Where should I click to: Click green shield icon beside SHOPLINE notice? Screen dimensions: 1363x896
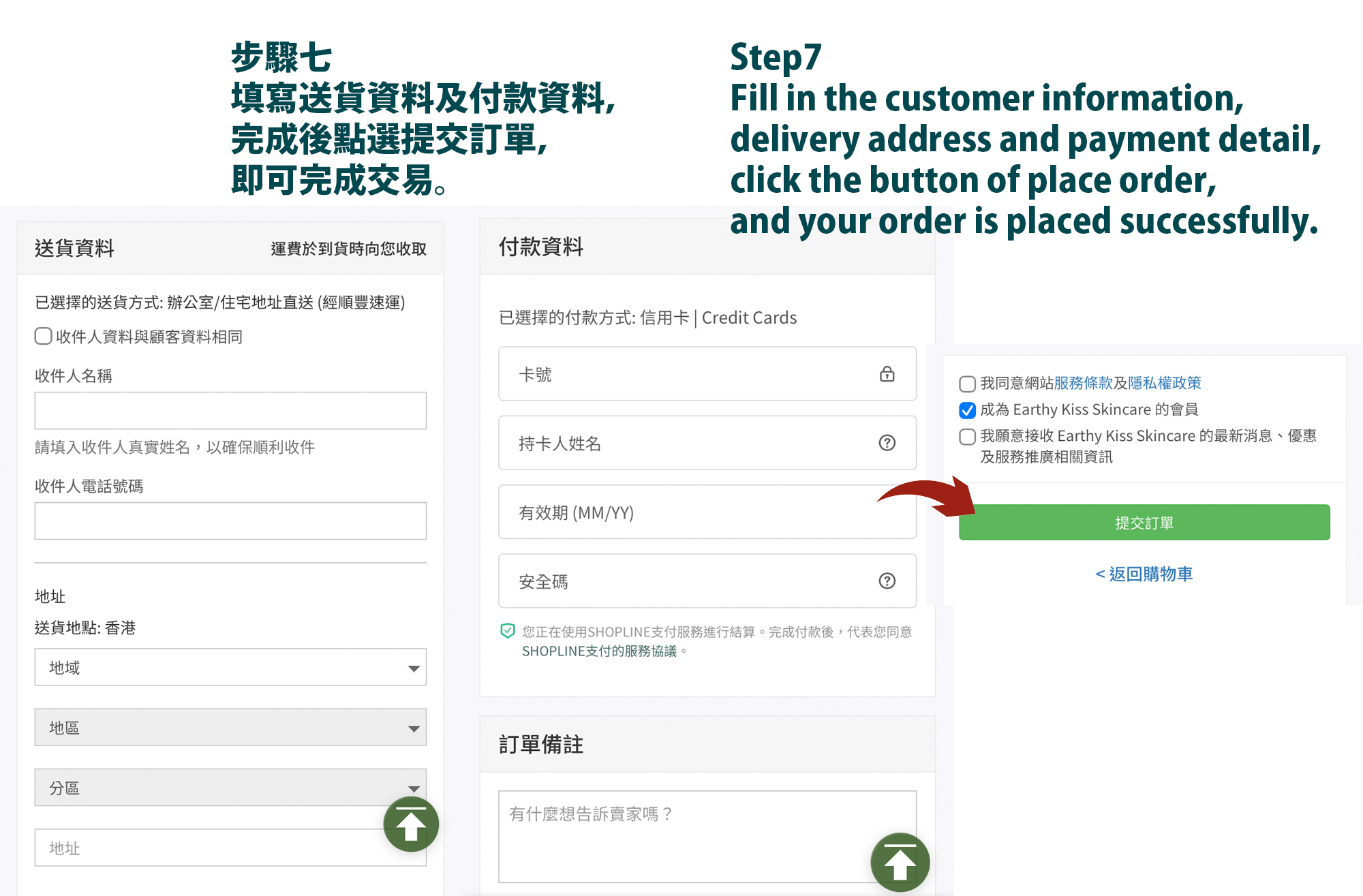pos(508,632)
